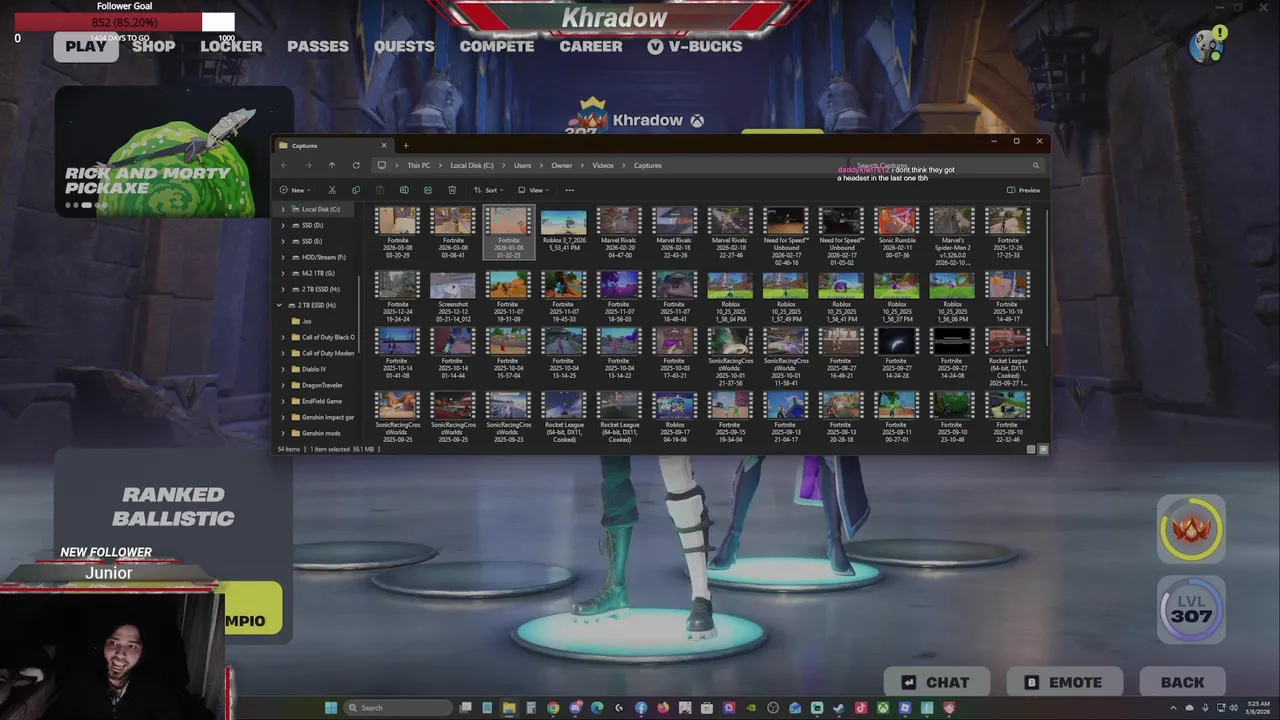Viewport: 1280px width, 720px height.
Task: Select the Call of Duty Black O folder
Action: point(320,337)
